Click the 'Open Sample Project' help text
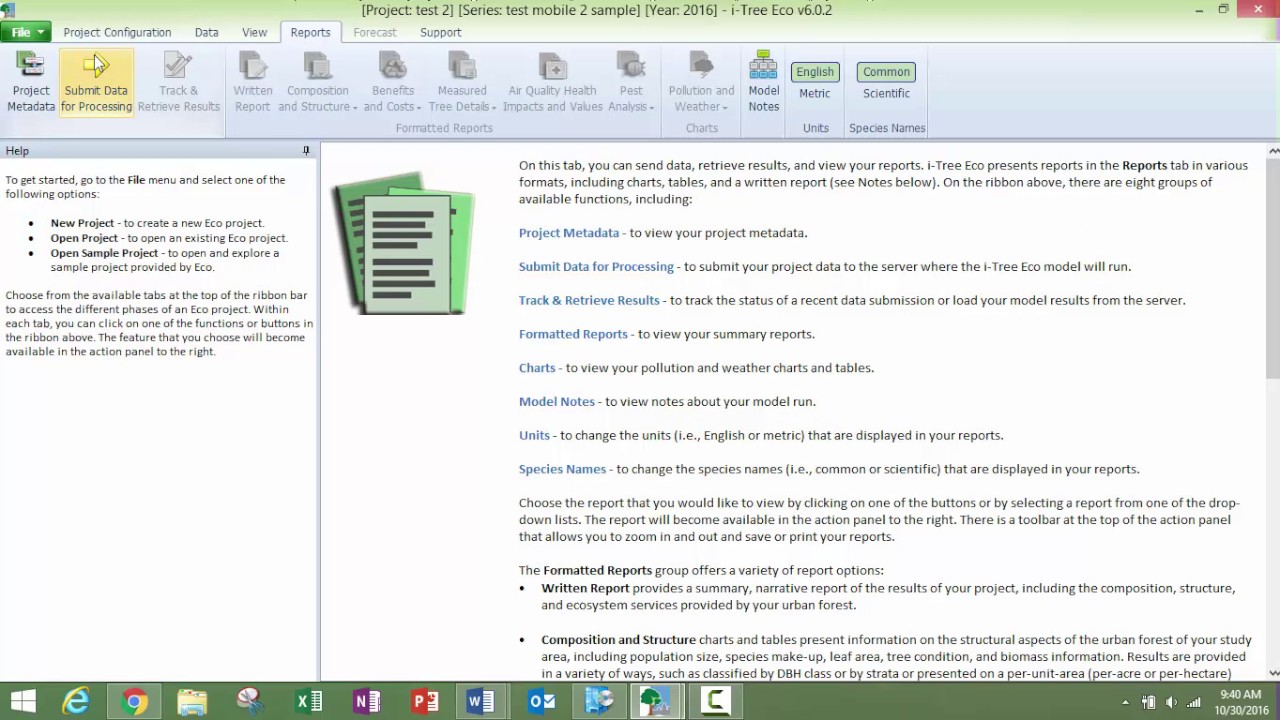Screen dimensions: 1280x720 (105, 253)
